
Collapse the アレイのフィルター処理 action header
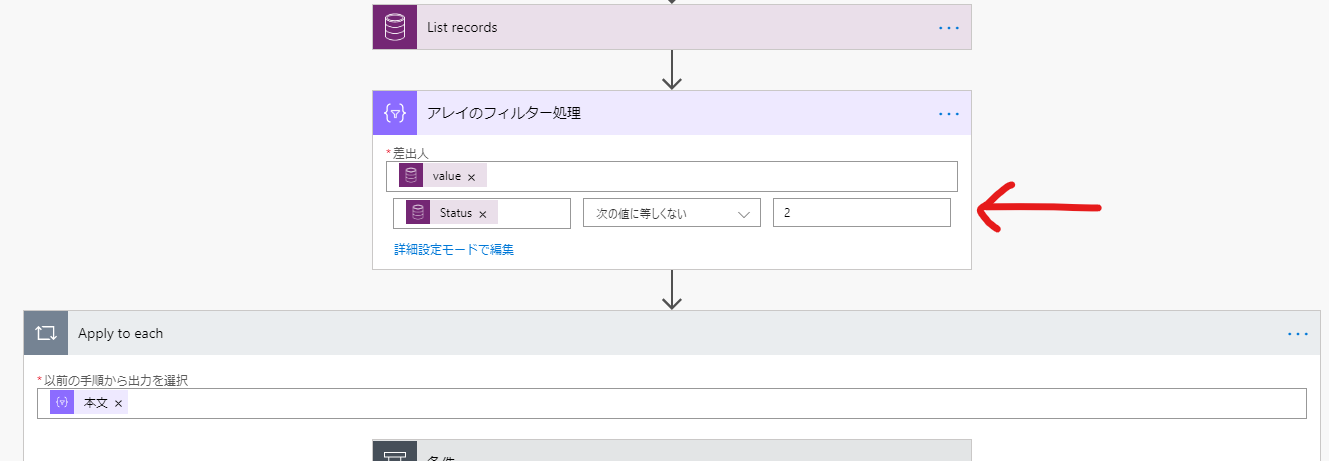coord(672,113)
